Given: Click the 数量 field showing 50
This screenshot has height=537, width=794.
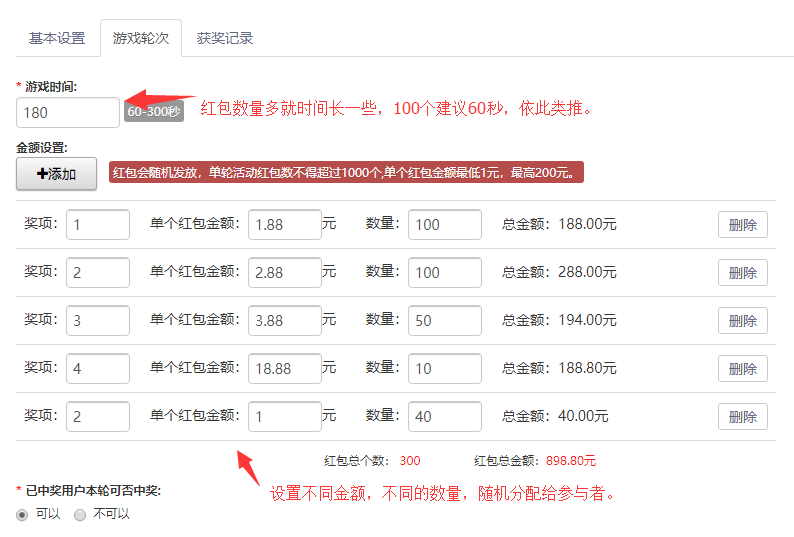Looking at the screenshot, I should click(444, 321).
